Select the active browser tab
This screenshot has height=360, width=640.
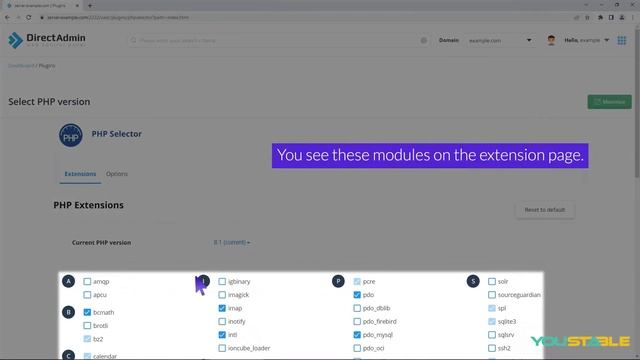tap(42, 6)
